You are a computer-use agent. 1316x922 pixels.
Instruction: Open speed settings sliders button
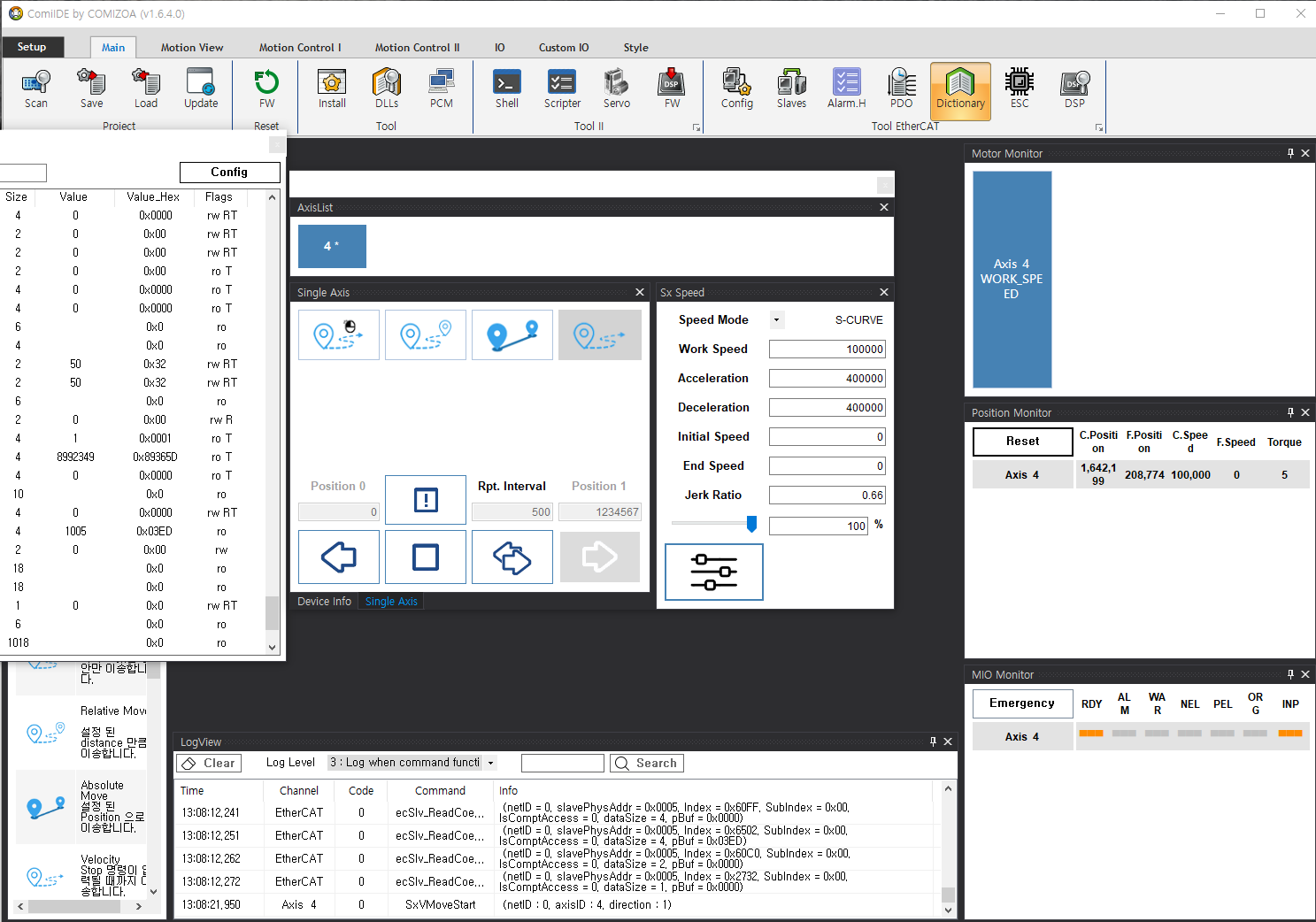coord(713,572)
